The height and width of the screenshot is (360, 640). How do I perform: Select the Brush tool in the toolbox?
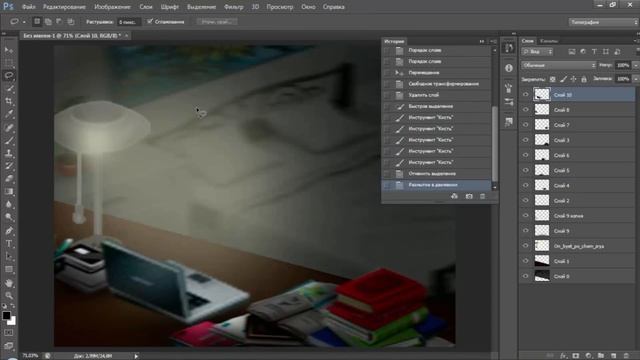point(9,140)
